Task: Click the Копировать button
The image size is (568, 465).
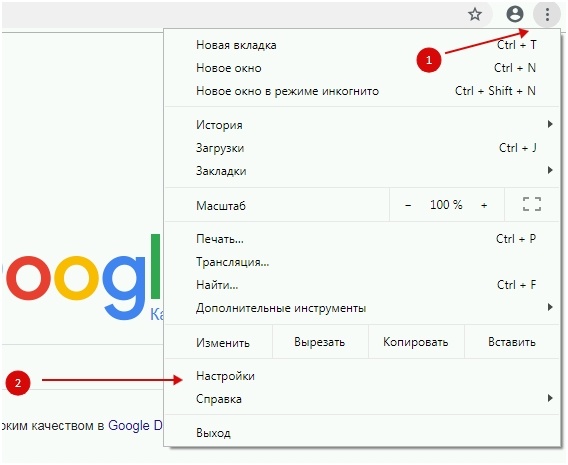Action: pos(416,342)
